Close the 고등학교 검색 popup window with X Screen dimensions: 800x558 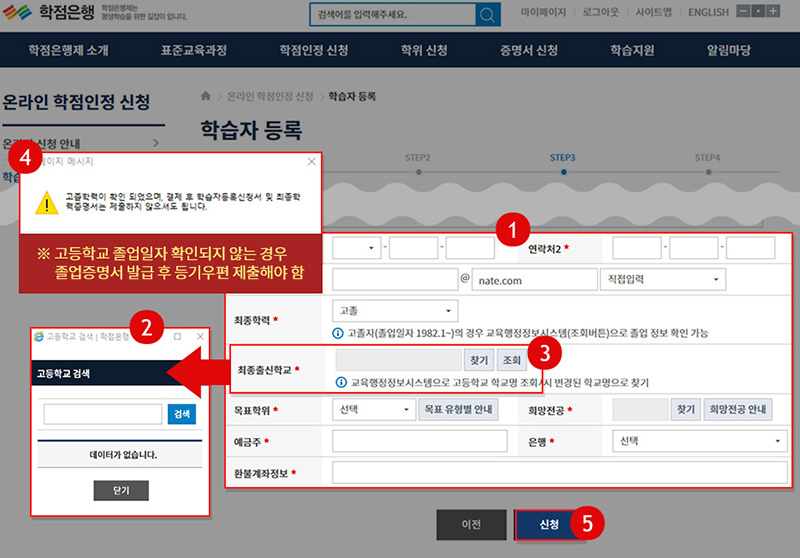[200, 337]
